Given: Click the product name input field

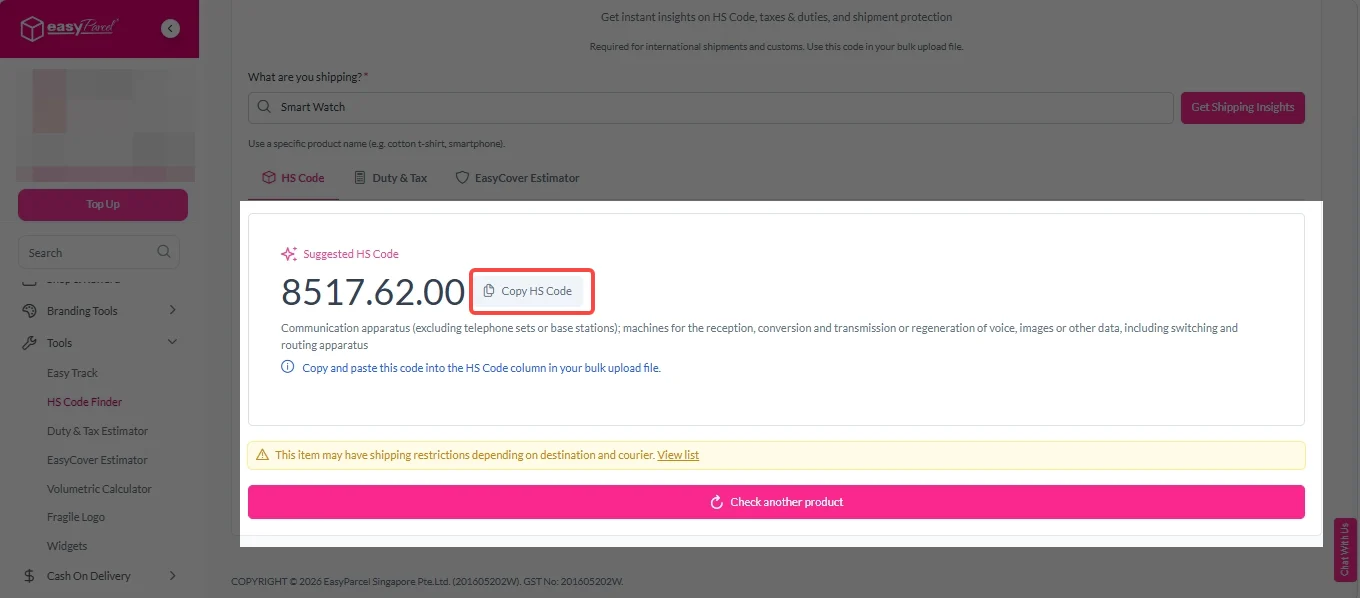Looking at the screenshot, I should [x=710, y=107].
